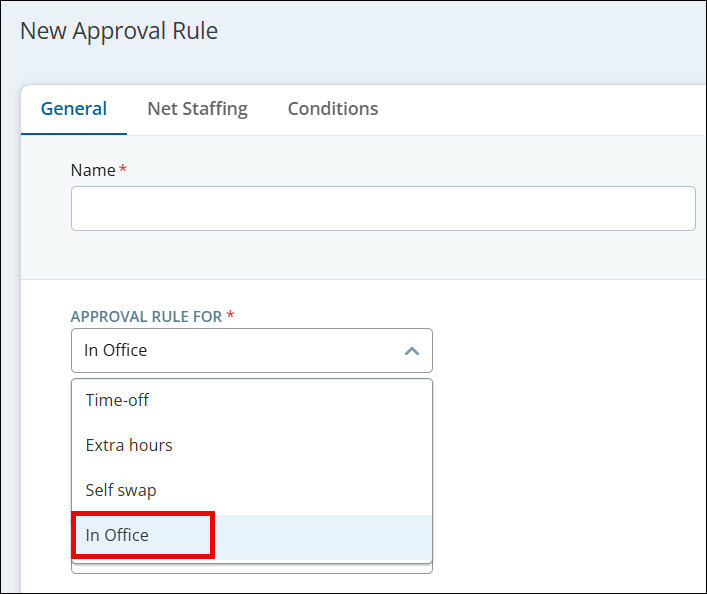
Task: Switch to the General tab
Action: 74,109
